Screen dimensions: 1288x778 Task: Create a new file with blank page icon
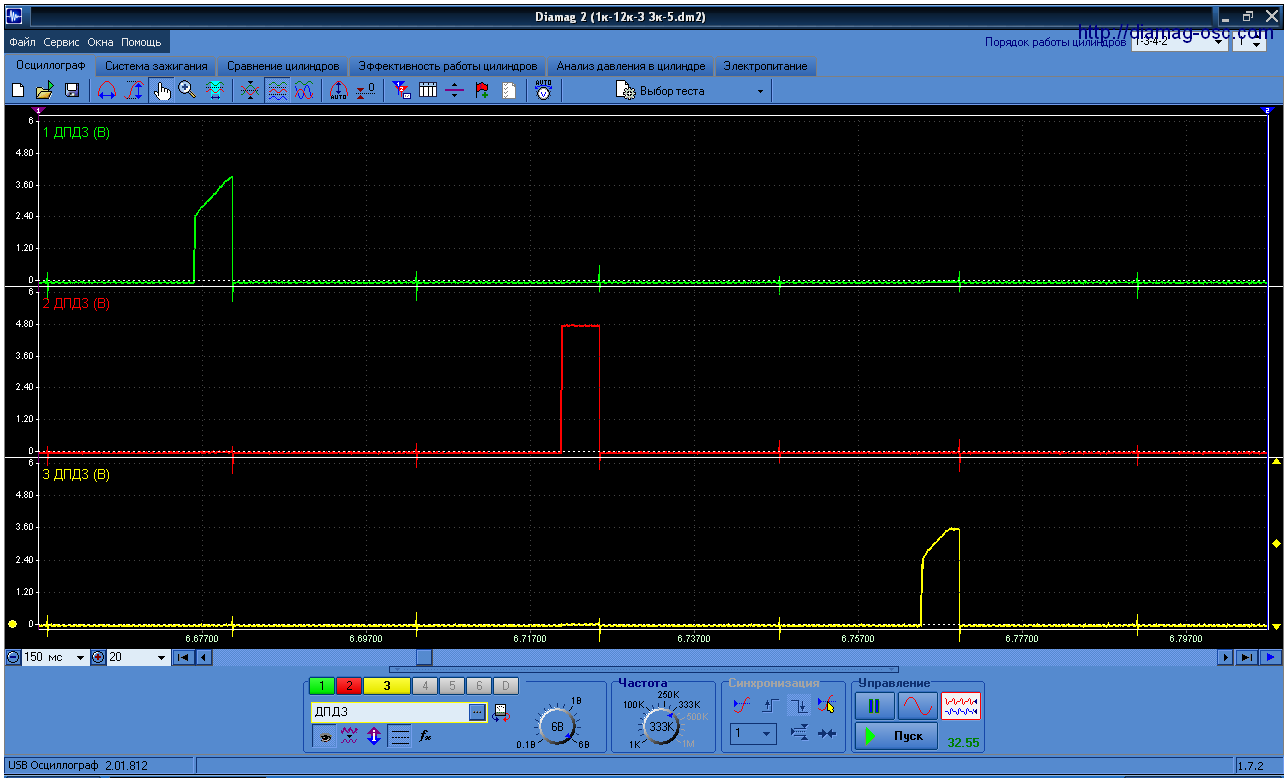tap(18, 91)
